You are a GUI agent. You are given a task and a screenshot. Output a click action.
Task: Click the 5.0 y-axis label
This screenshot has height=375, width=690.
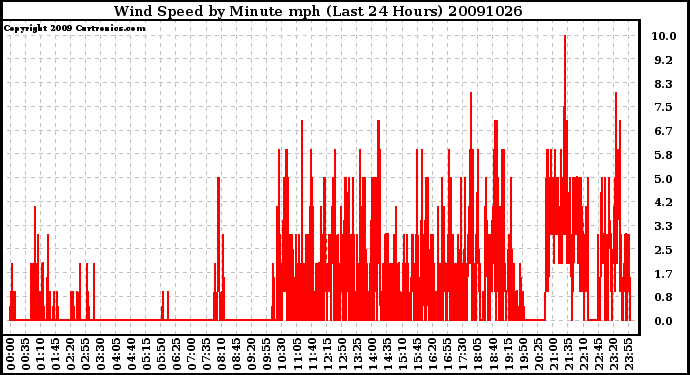click(x=664, y=179)
